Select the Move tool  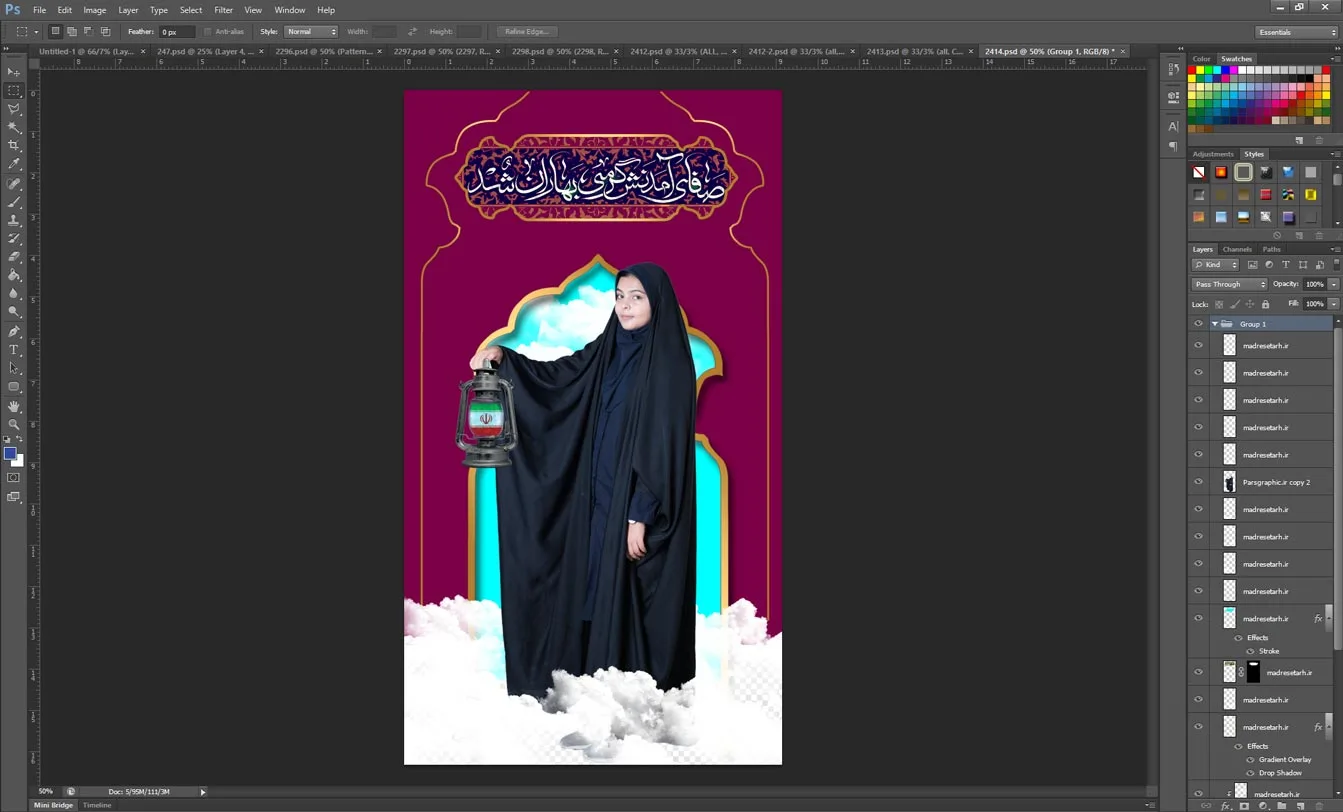click(x=14, y=72)
